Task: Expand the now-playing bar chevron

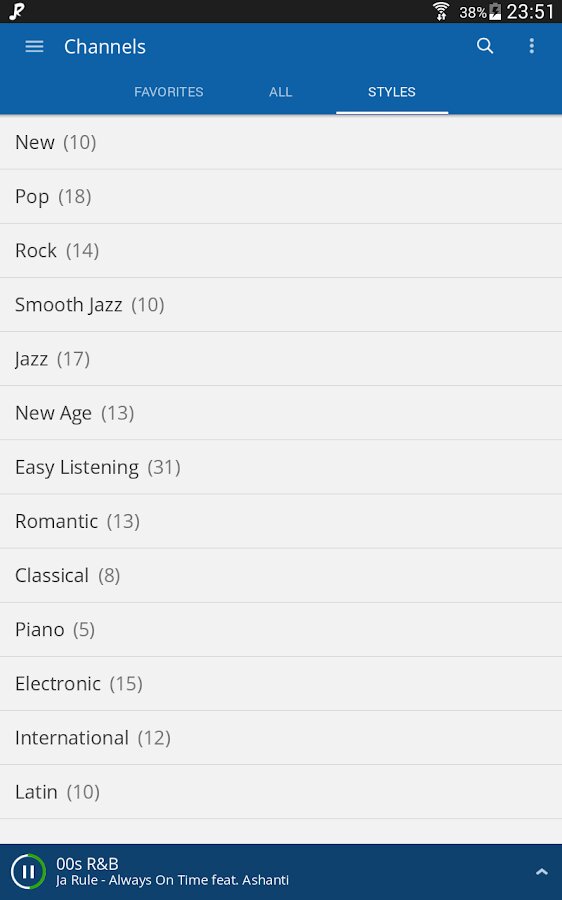Action: [x=541, y=872]
